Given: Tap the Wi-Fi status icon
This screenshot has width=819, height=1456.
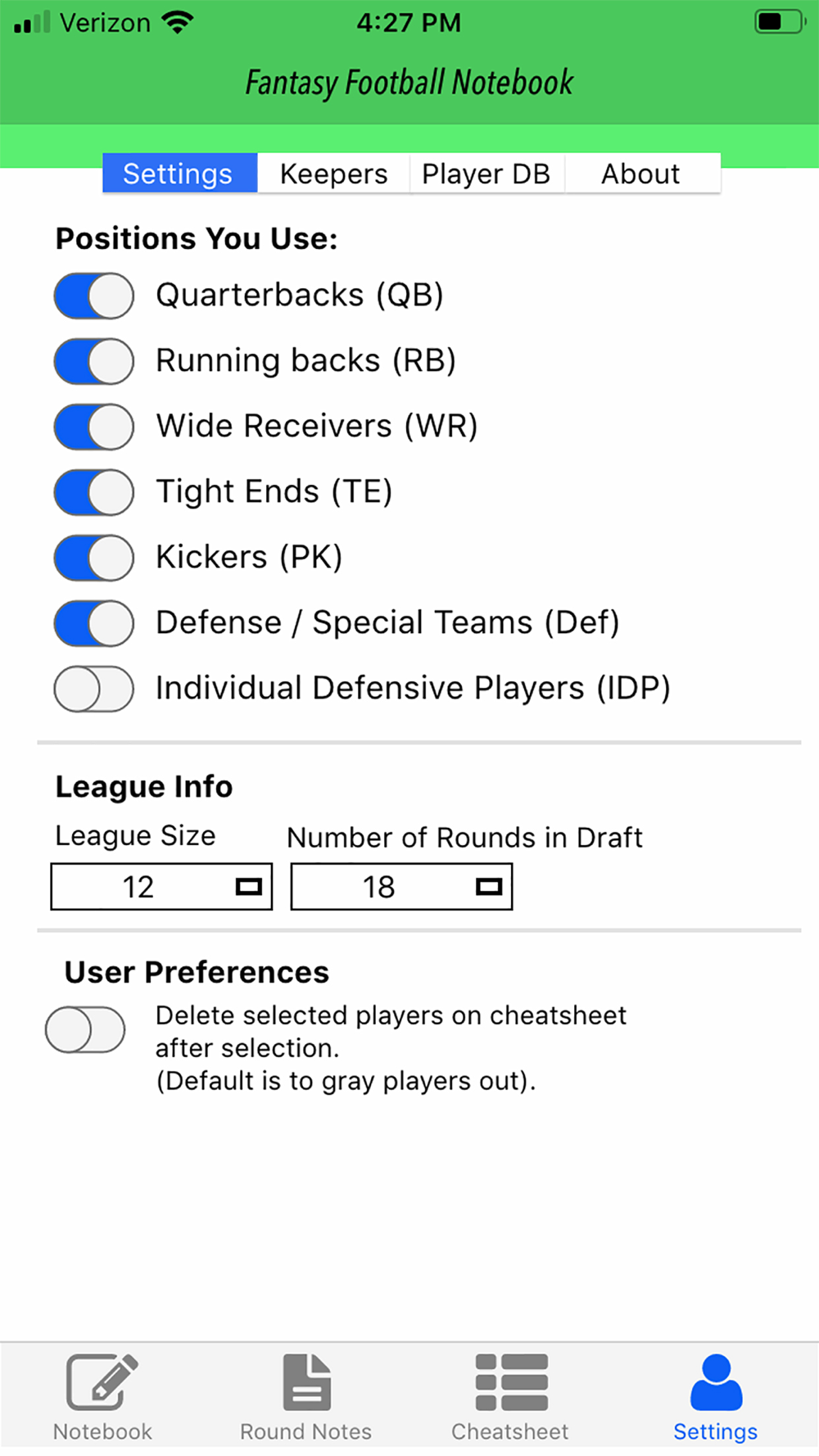Looking at the screenshot, I should tap(178, 22).
